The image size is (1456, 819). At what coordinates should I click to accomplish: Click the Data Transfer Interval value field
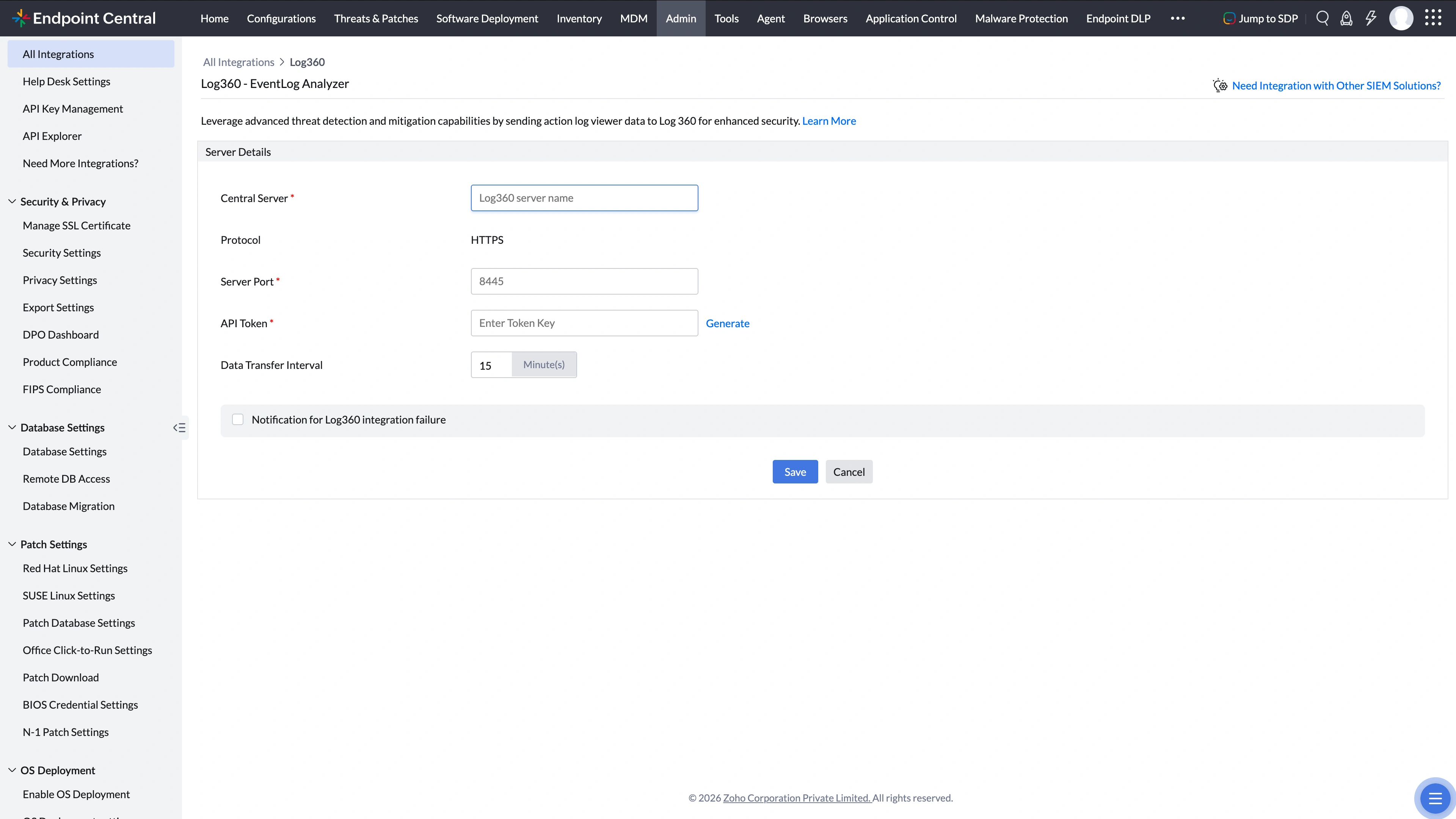coord(491,365)
